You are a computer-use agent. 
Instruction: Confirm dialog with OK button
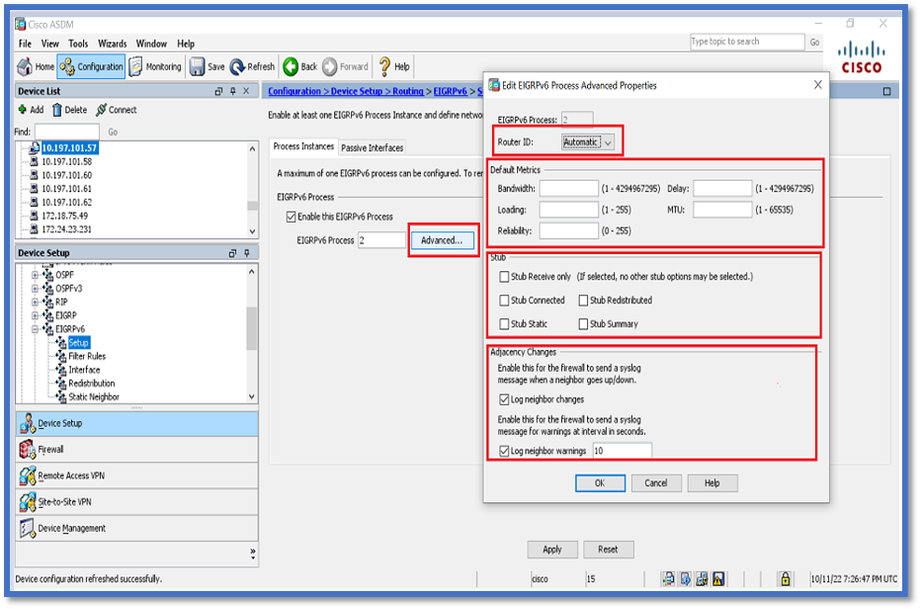click(600, 484)
